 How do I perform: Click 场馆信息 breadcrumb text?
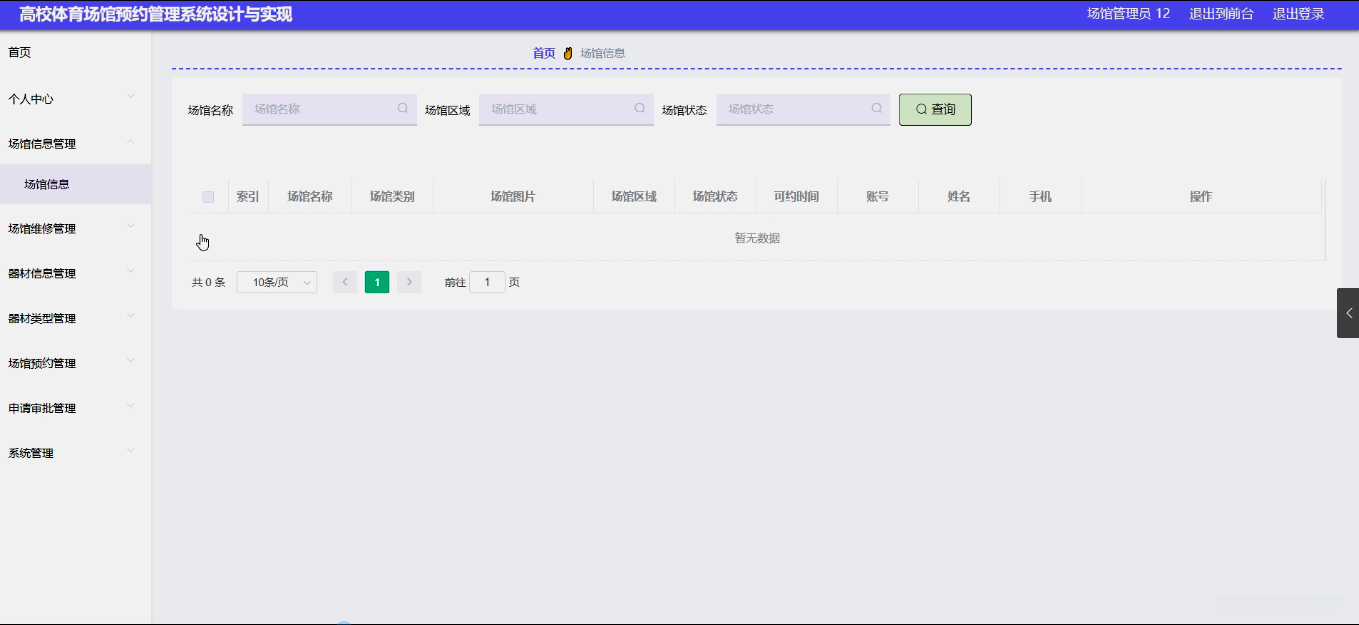click(603, 53)
